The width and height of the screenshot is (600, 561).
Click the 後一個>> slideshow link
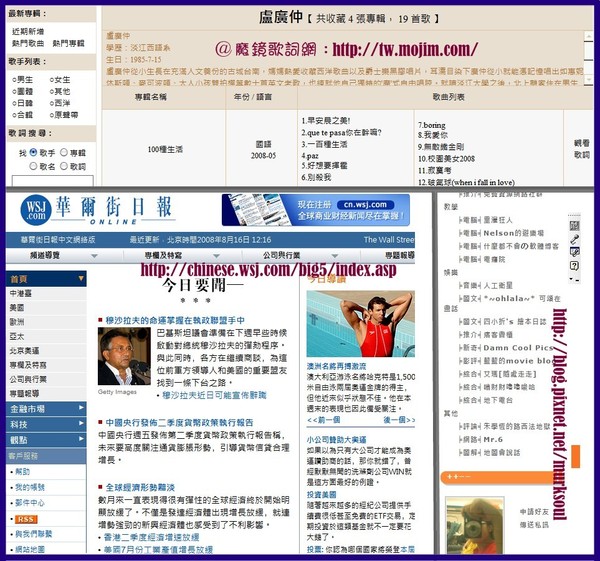[399, 420]
